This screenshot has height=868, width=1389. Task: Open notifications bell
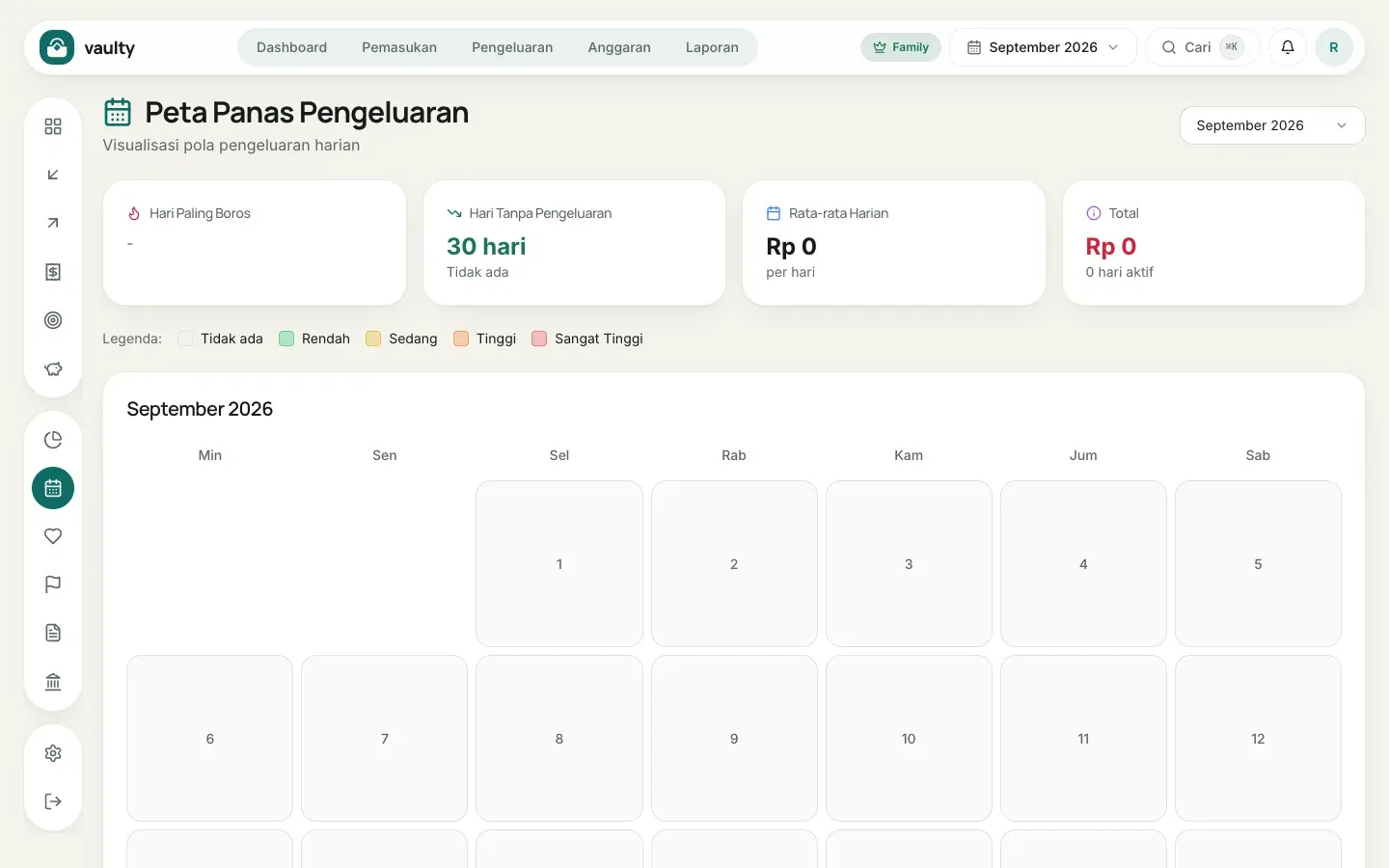coord(1288,47)
